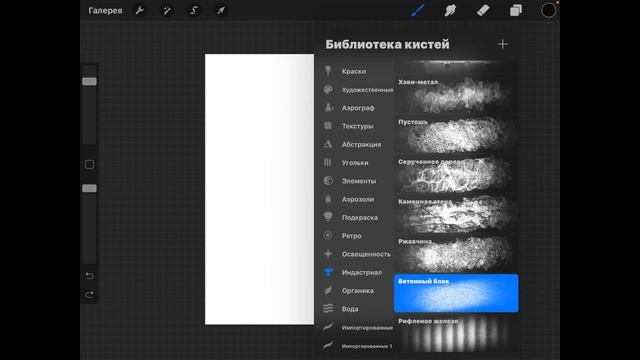Screen dimensions: 640x360
Task: Choose the Хэви-метал brush
Action: click(x=456, y=94)
